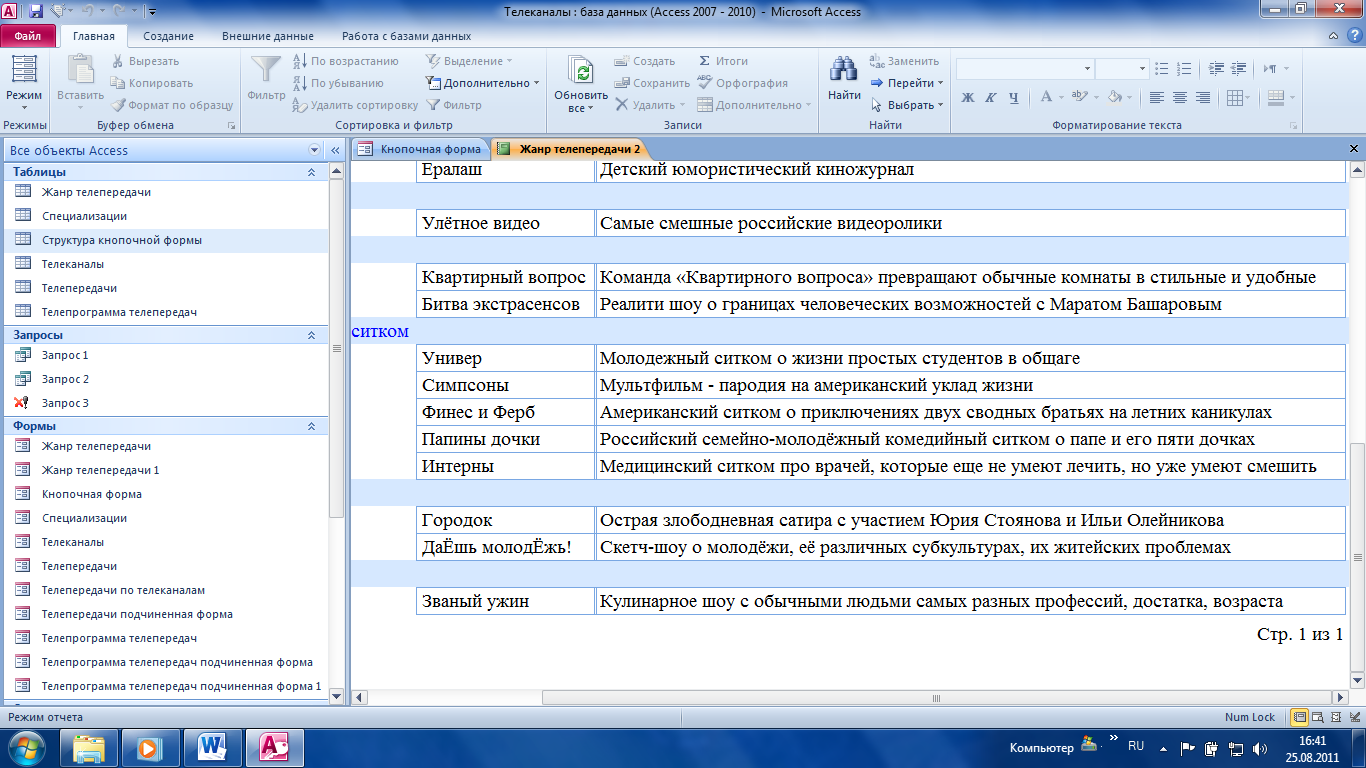Toggle bold (Ж) formatting
1366x768 pixels.
tap(967, 97)
